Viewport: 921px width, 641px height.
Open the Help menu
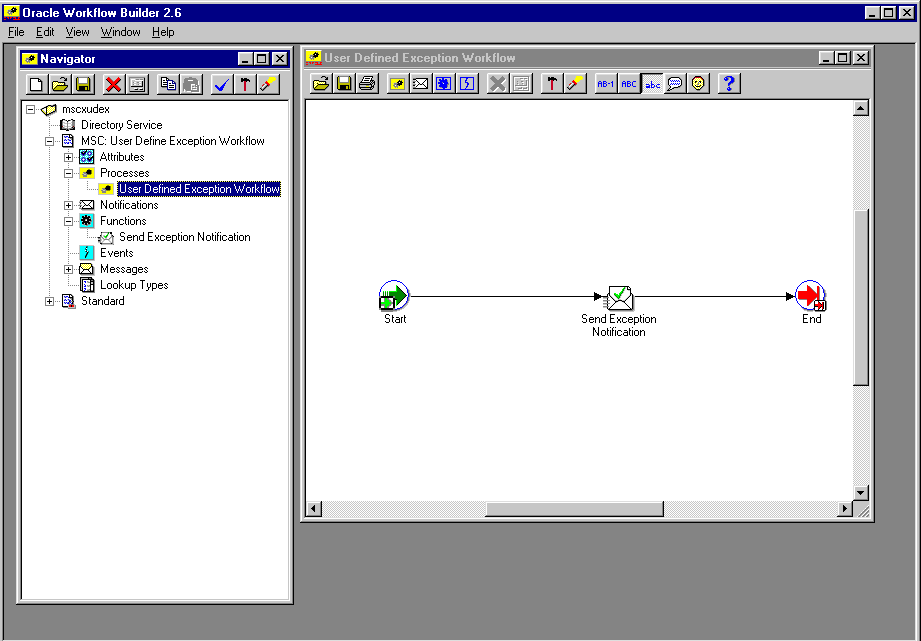pos(163,32)
